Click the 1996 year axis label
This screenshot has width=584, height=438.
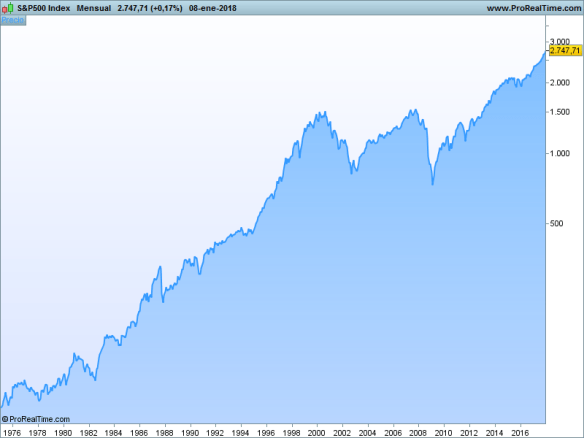[x=266, y=433]
